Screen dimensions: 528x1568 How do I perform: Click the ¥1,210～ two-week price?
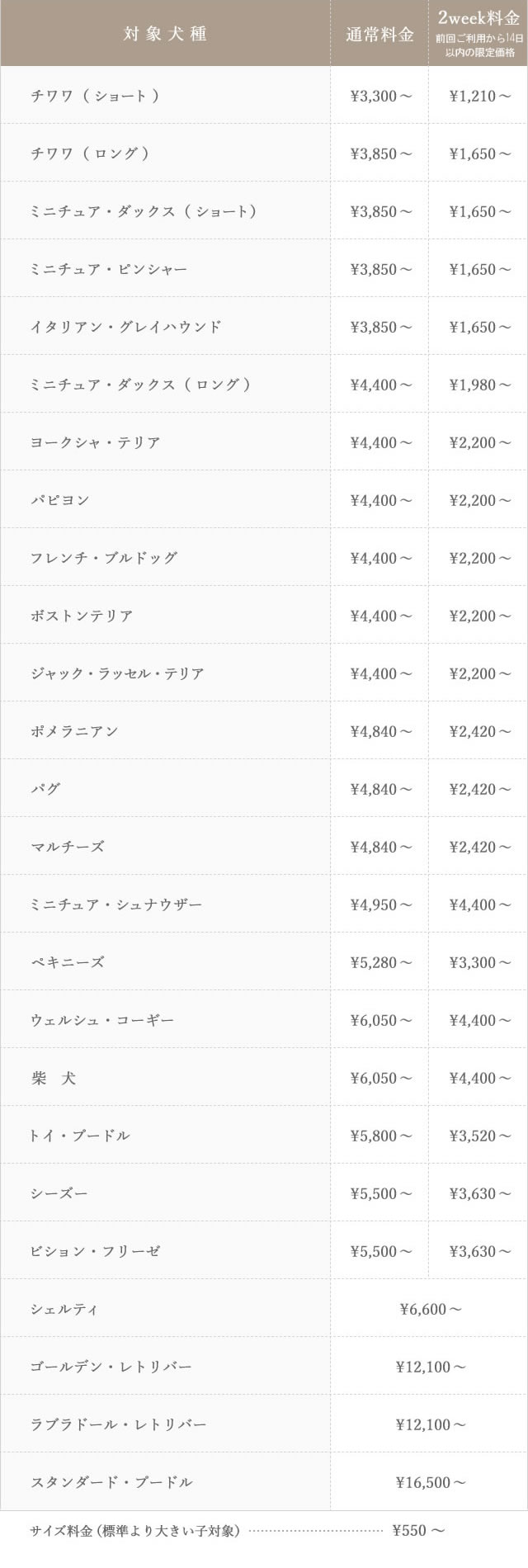coord(480,96)
